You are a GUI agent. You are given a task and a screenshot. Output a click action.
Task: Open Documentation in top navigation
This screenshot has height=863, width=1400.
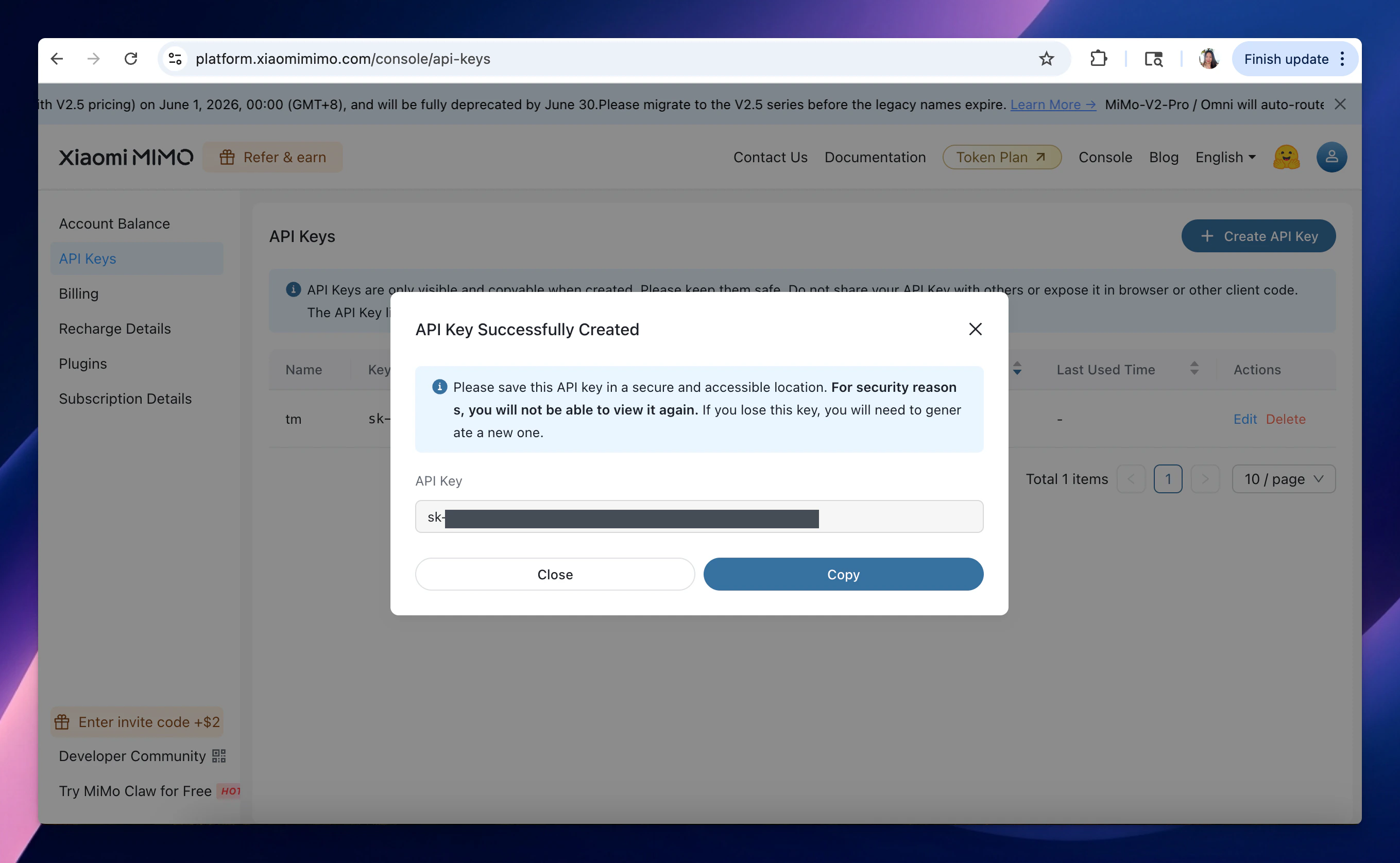pos(875,157)
